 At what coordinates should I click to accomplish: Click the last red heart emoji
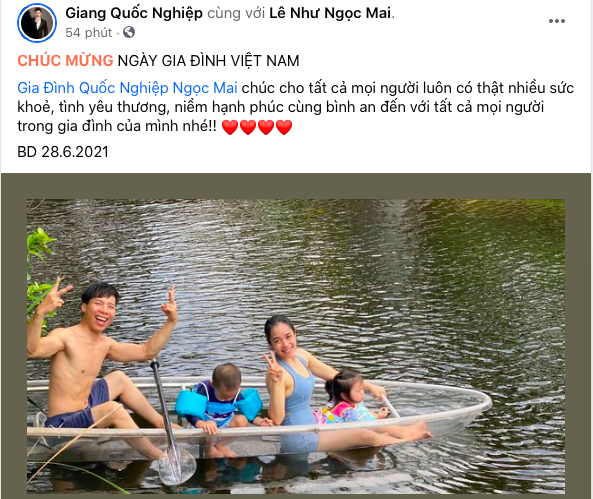tap(284, 127)
